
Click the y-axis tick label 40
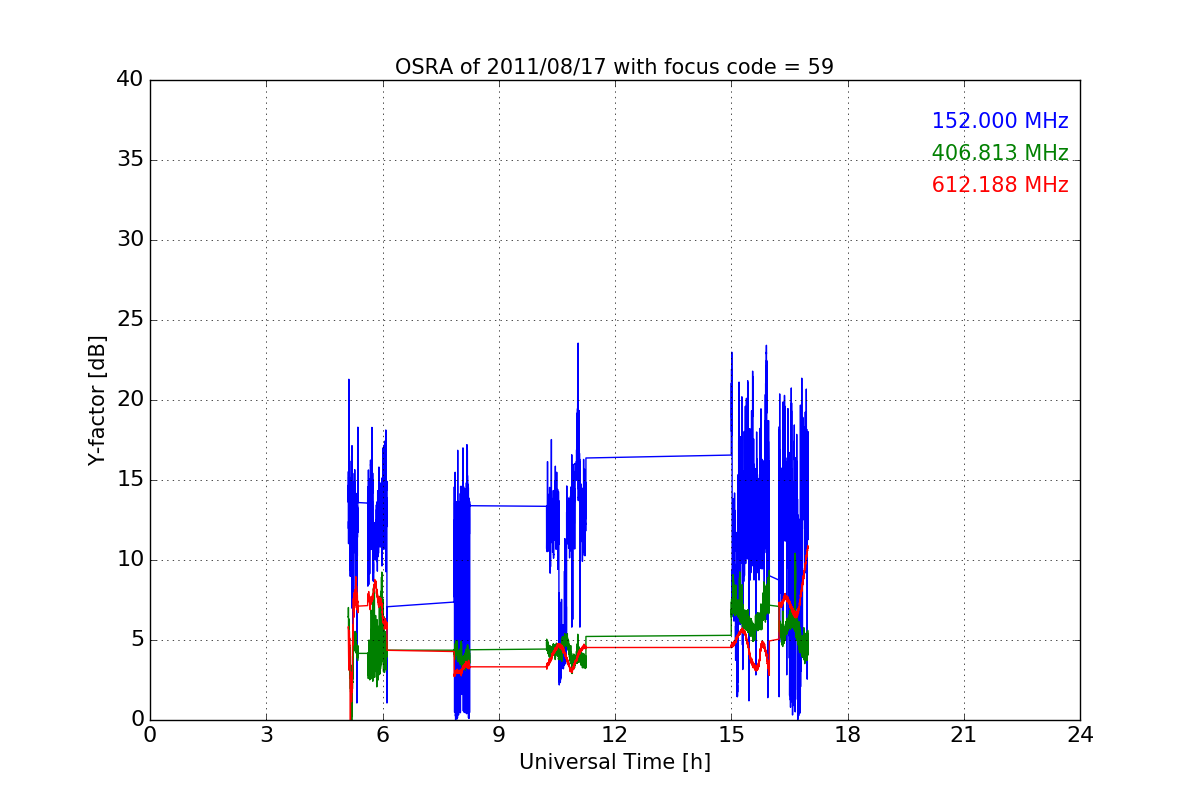click(x=130, y=80)
